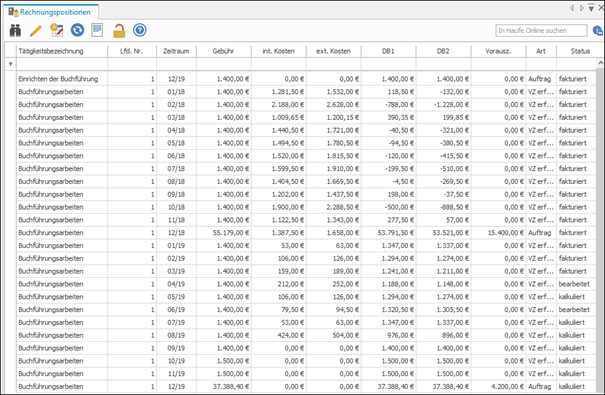Sort by DB1 column header
Image resolution: width=605 pixels, height=395 pixels.
389,51
